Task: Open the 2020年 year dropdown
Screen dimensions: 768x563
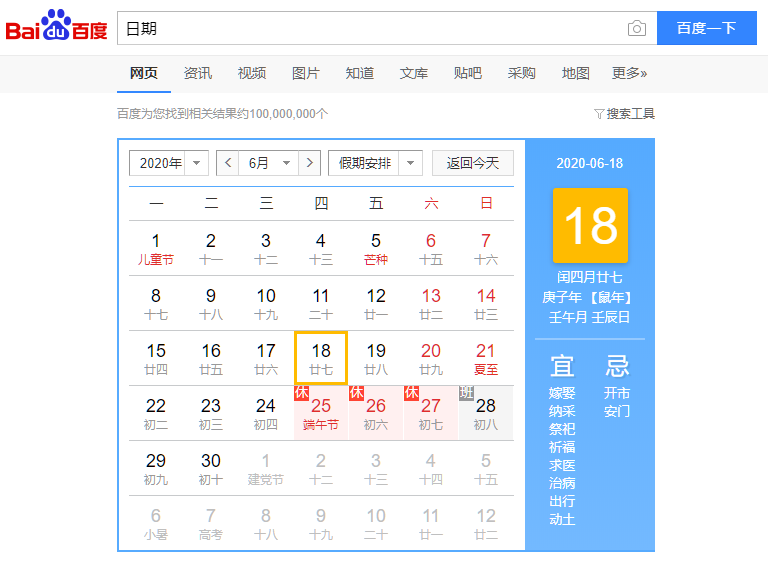Action: [169, 163]
